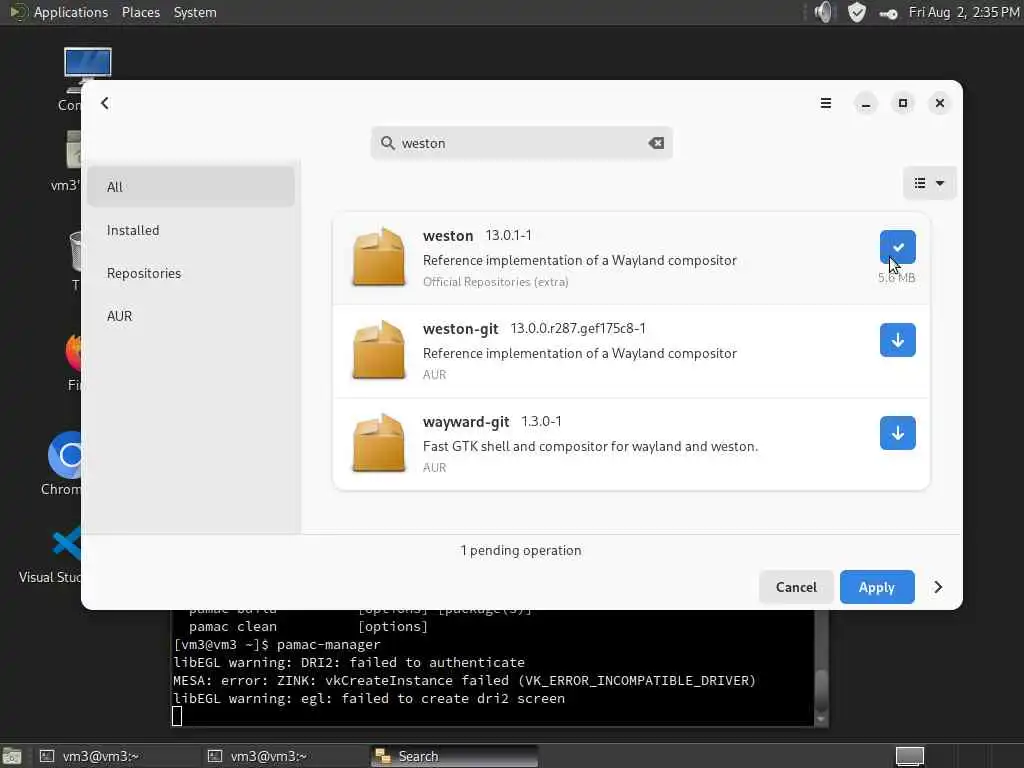Click Official Repositories (extra) label
Viewport: 1024px width, 768px height.
click(x=496, y=282)
